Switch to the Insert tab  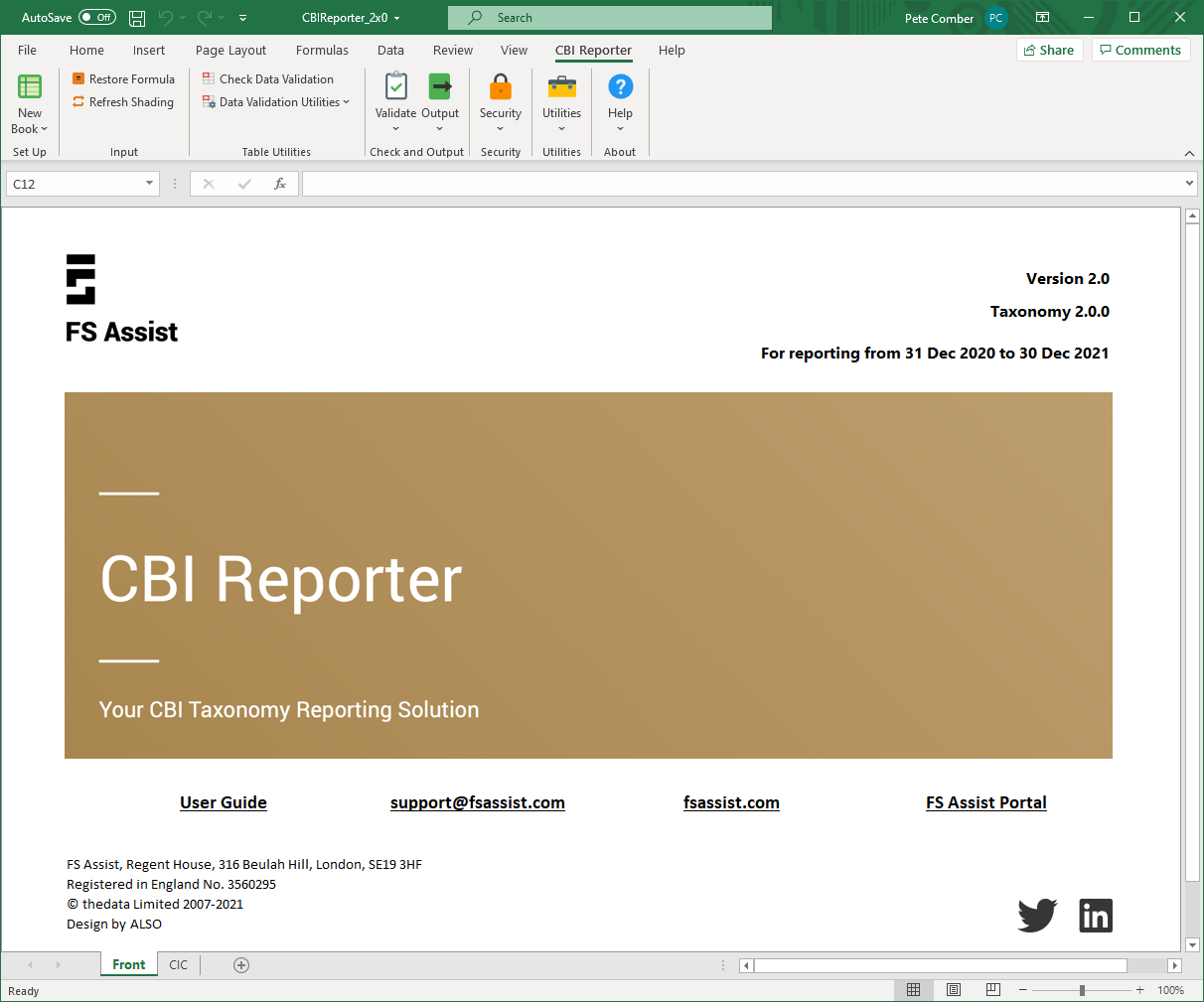(149, 51)
